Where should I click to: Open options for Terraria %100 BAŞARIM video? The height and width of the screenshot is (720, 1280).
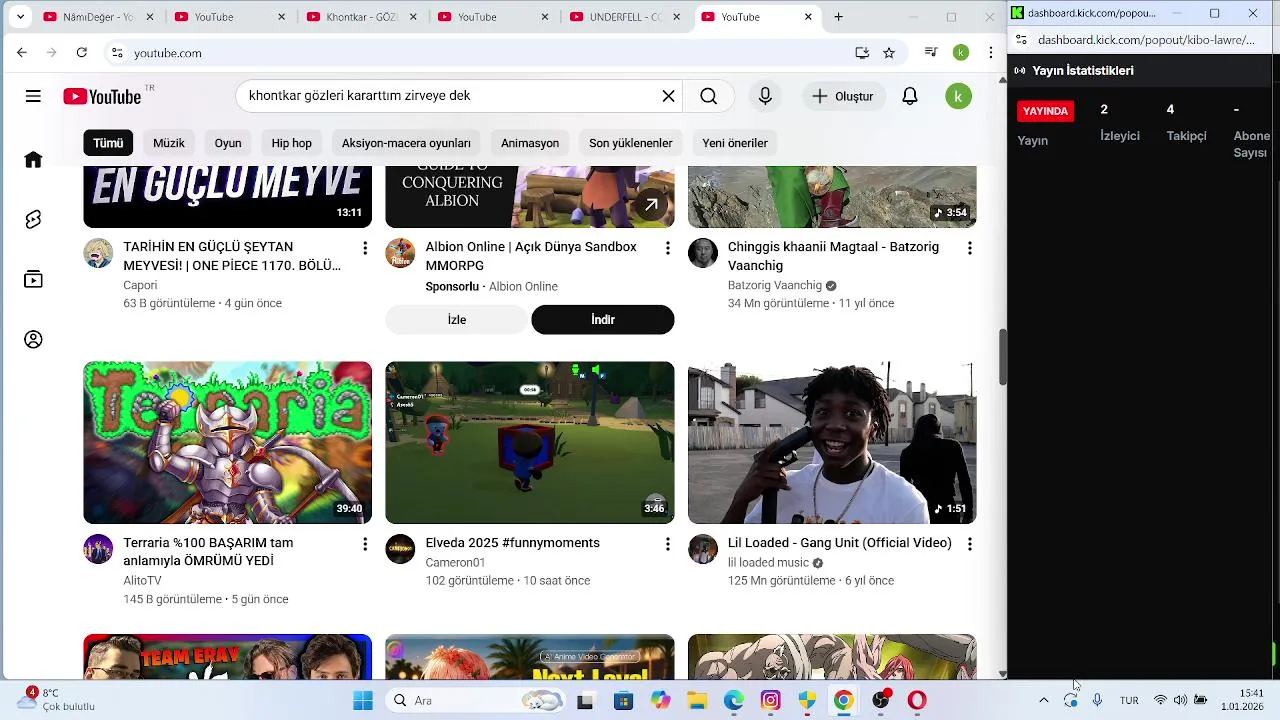[365, 544]
